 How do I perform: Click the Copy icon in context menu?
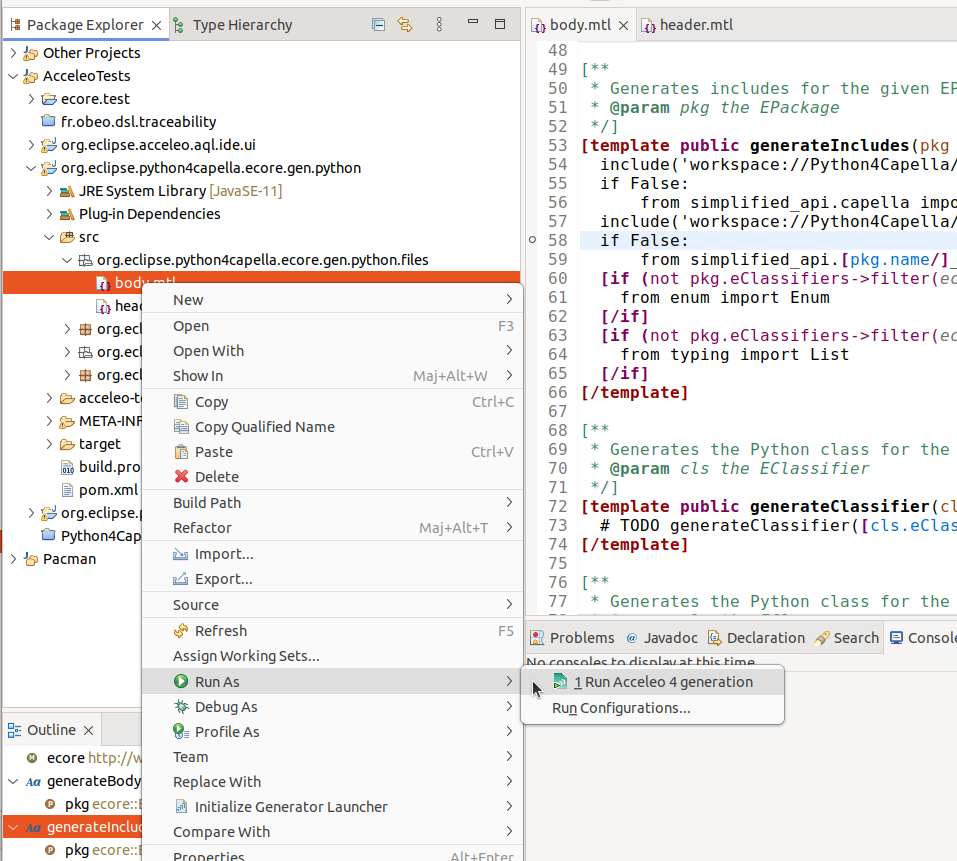click(181, 402)
